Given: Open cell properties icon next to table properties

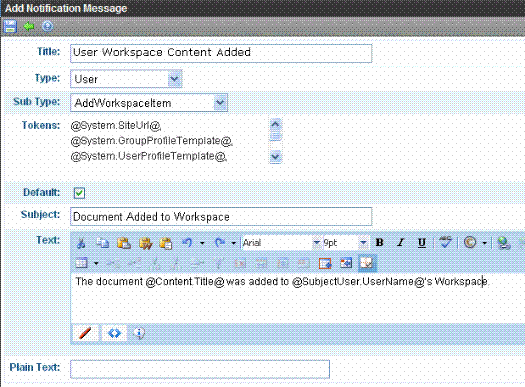Looking at the screenshot, I should [x=346, y=263].
